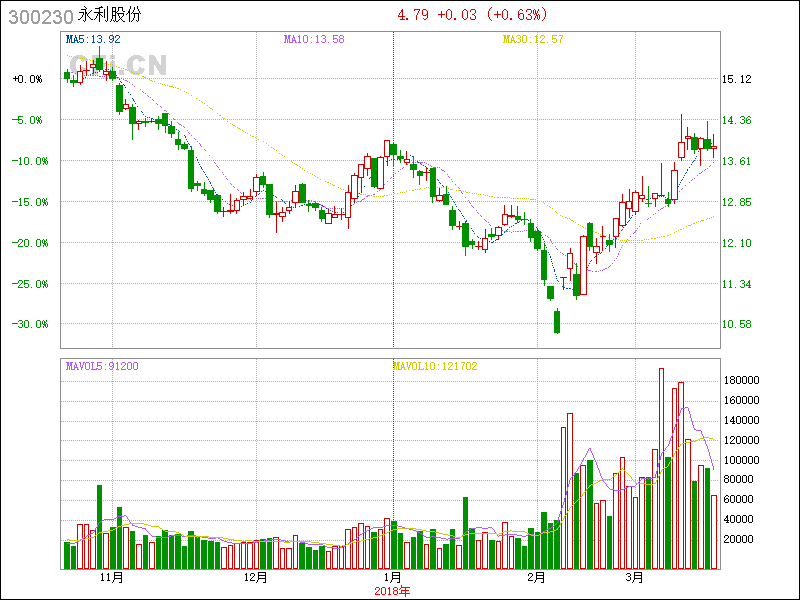Click the tallest volume bar in March
This screenshot has width=800, height=600.
(661, 468)
